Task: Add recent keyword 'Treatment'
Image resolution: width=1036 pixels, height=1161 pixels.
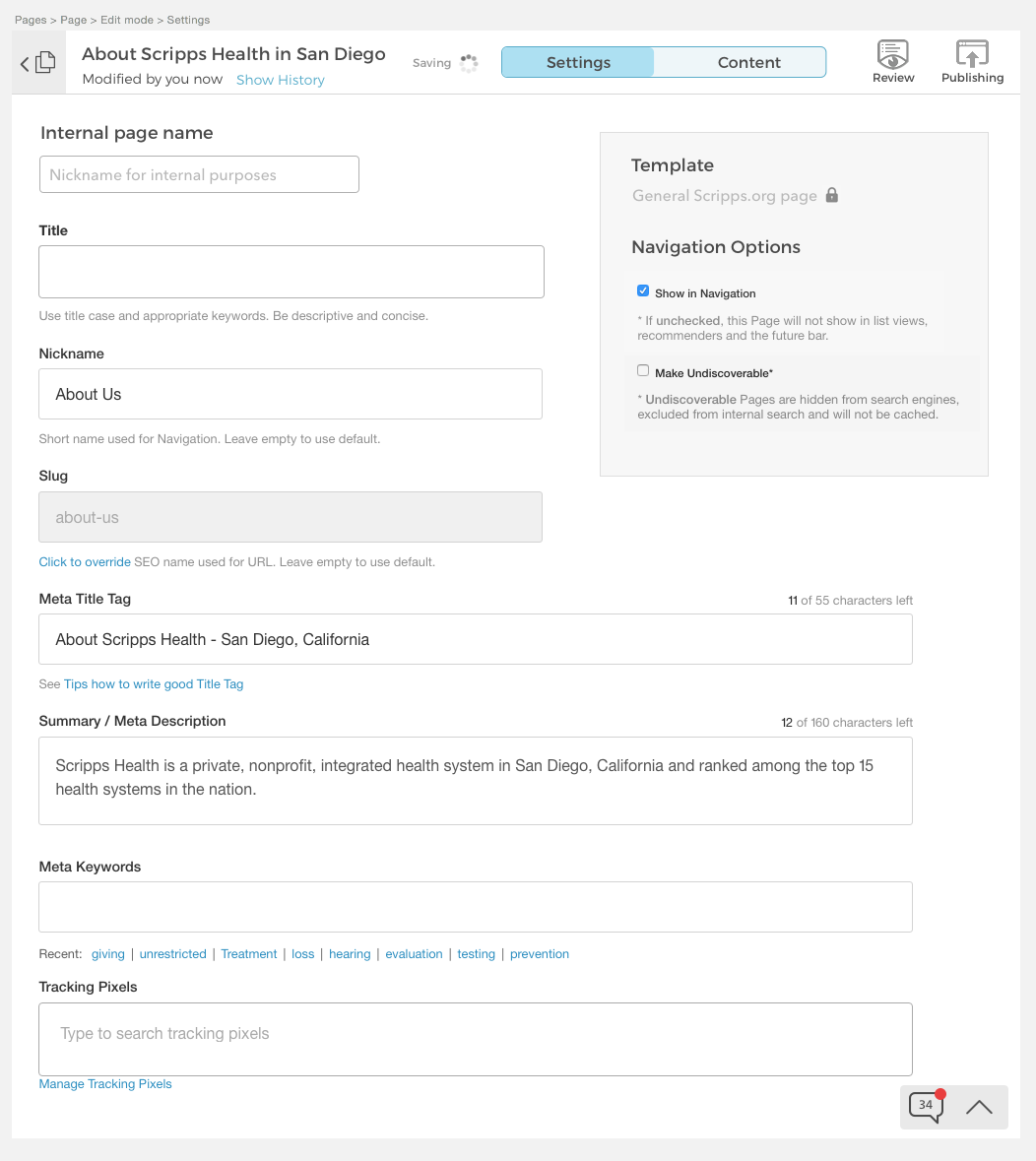Action: coord(249,953)
